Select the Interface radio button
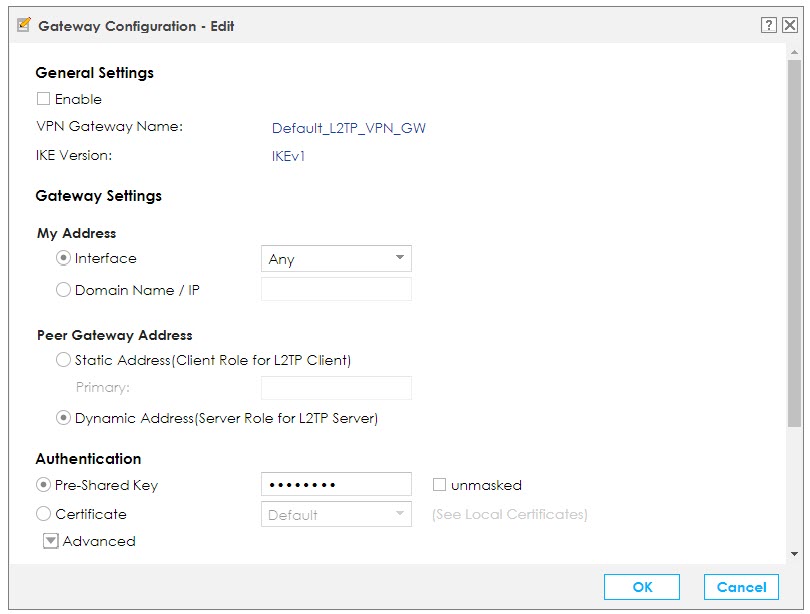 coord(64,258)
